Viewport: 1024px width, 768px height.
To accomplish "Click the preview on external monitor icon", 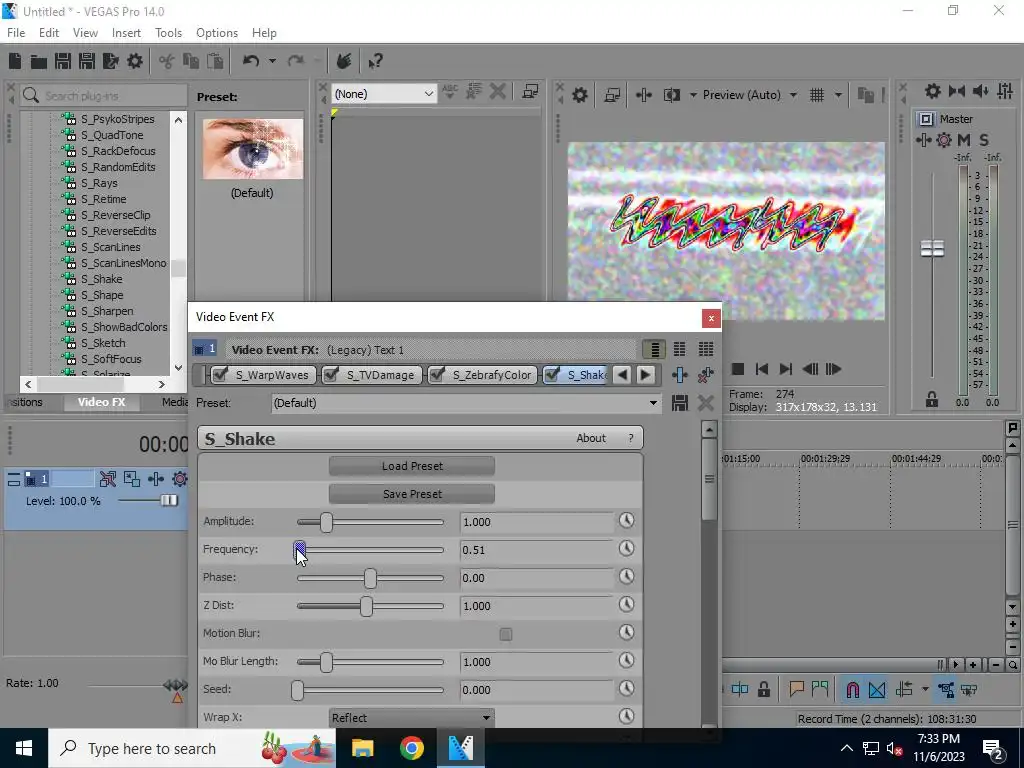I will [x=613, y=95].
